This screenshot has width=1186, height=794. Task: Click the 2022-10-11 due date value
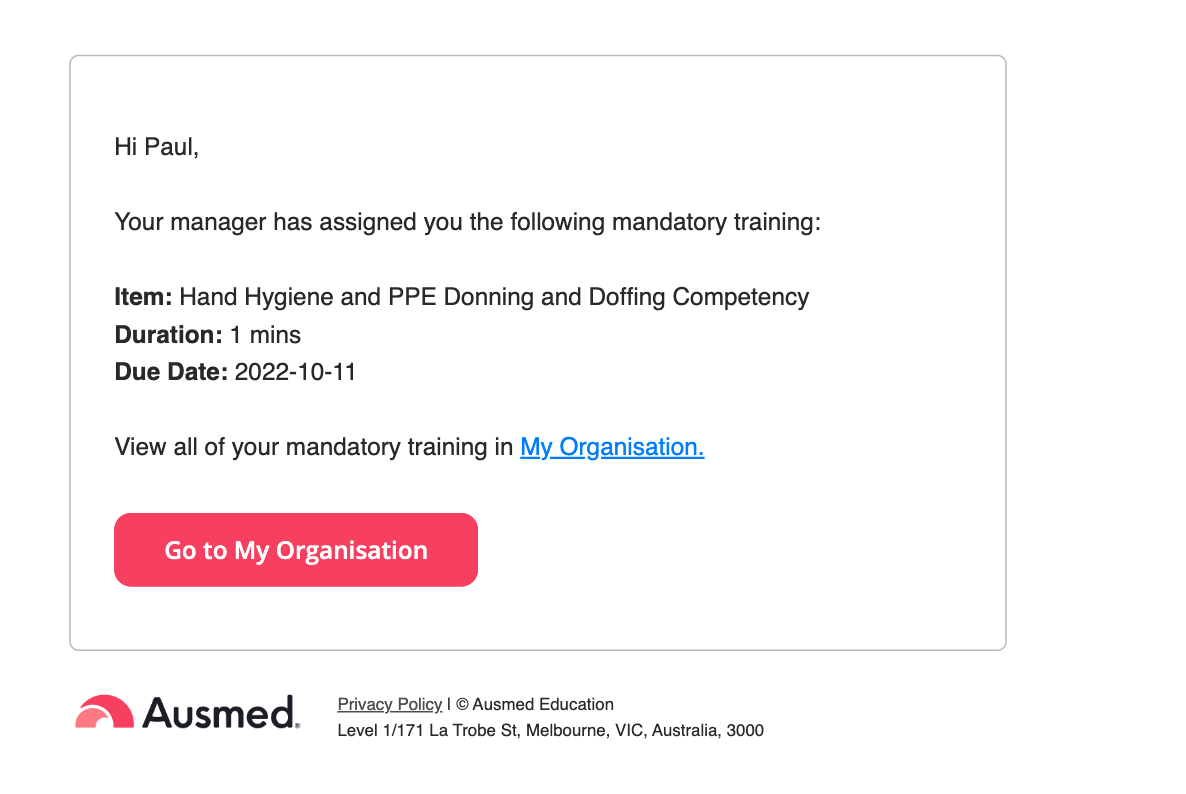click(295, 372)
